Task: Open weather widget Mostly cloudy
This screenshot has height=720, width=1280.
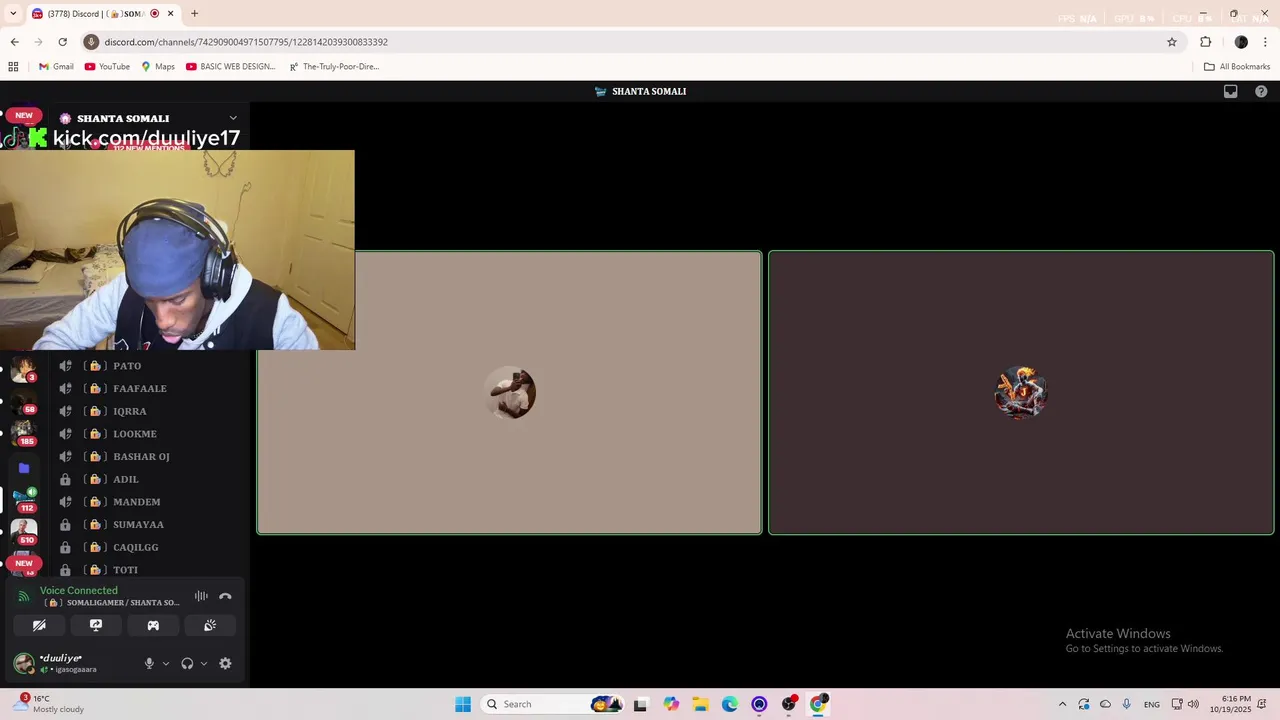Action: (x=50, y=704)
